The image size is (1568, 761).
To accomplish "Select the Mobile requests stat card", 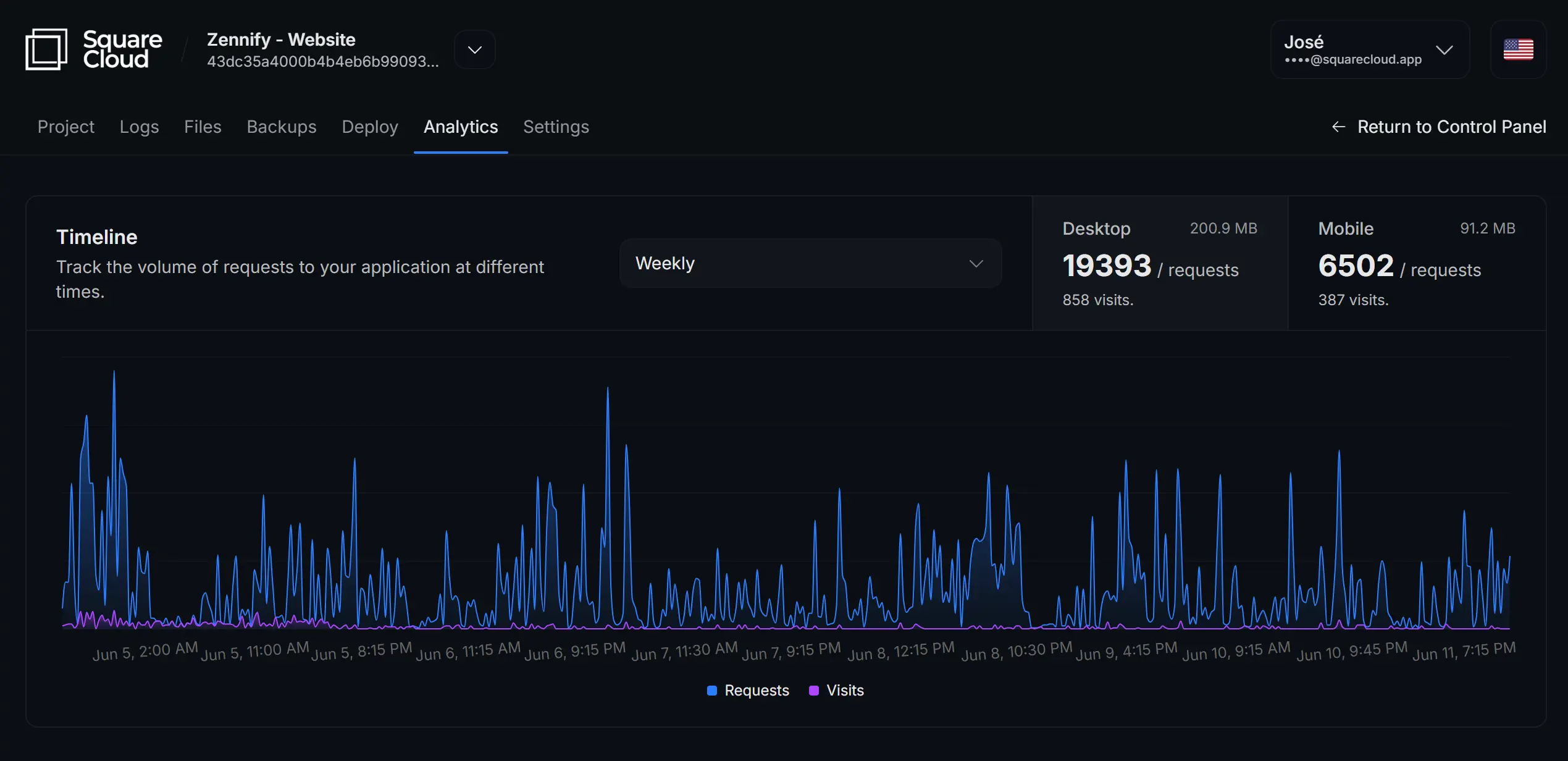I will (x=1416, y=264).
